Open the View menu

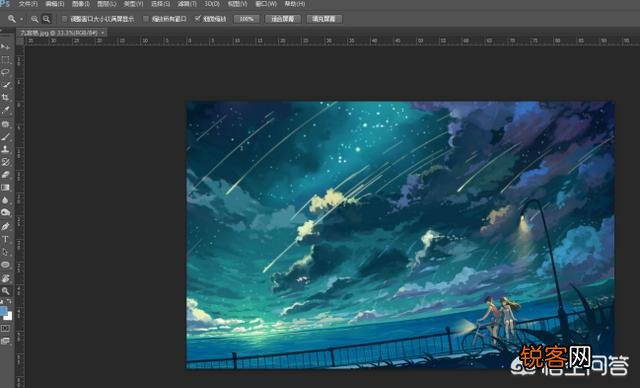237,4
